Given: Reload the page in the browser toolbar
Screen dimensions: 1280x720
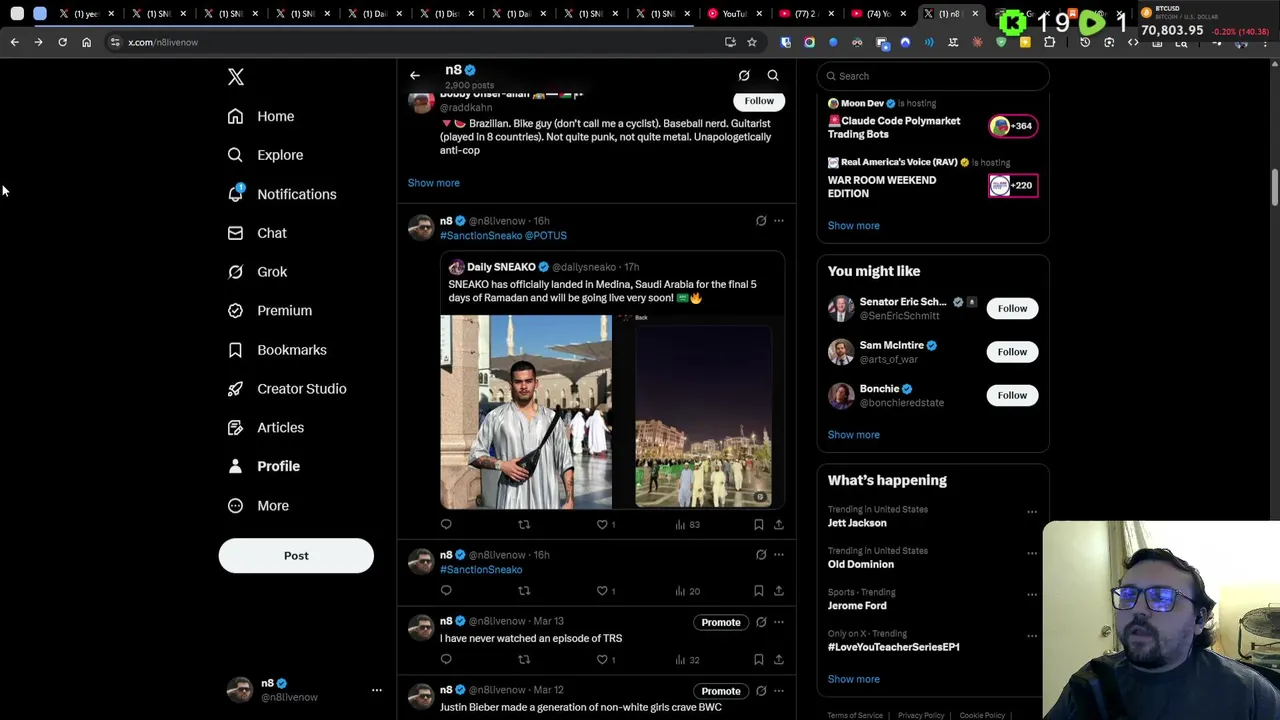Looking at the screenshot, I should click(x=62, y=42).
